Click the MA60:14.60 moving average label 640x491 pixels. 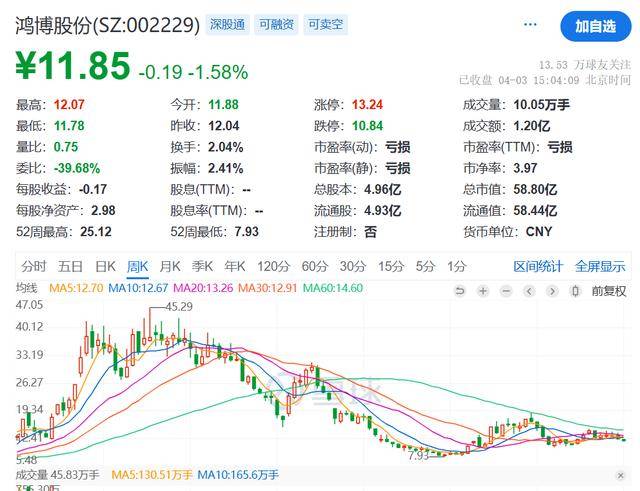[x=333, y=288]
